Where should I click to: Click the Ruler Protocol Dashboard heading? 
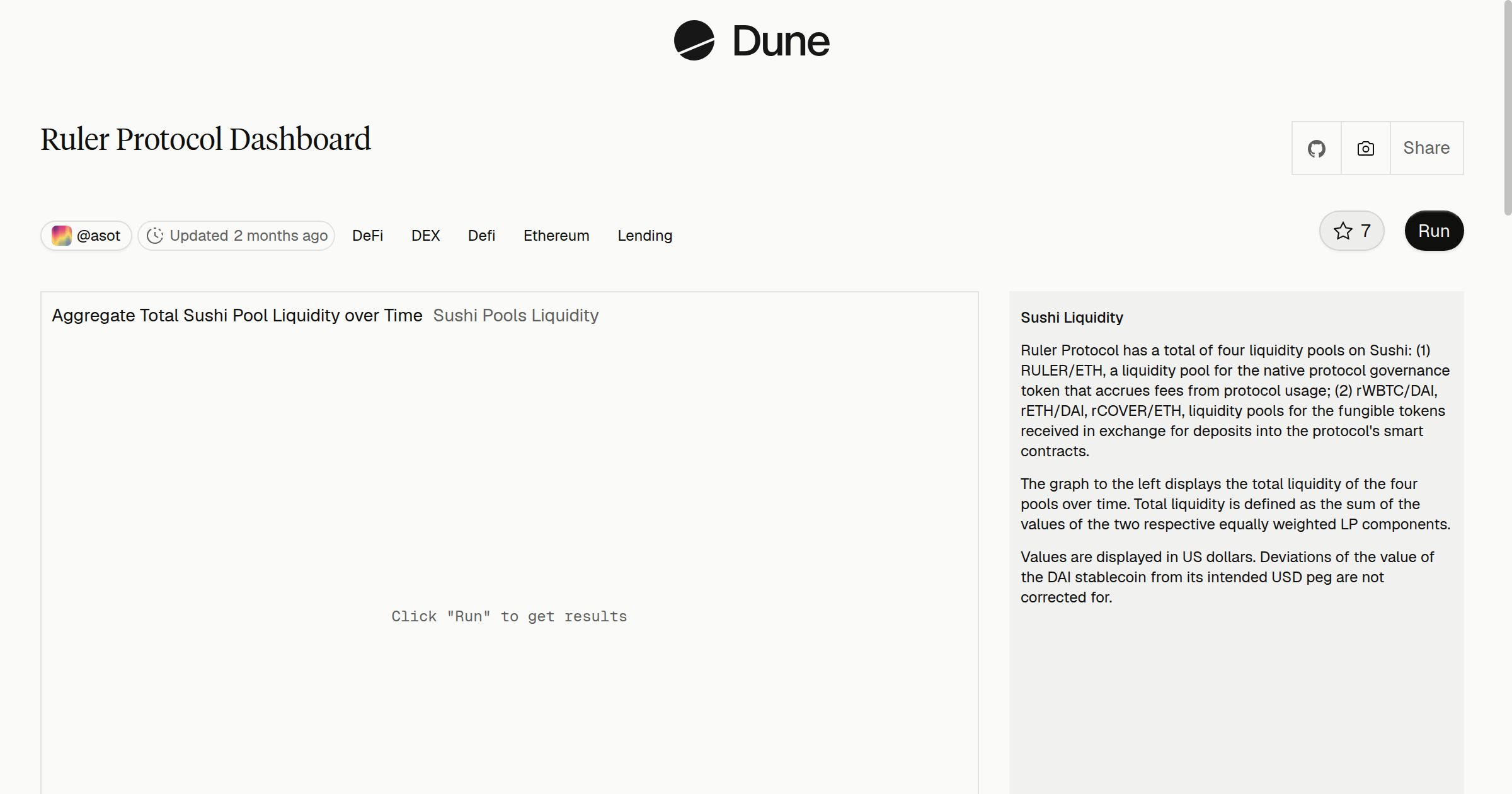click(205, 139)
